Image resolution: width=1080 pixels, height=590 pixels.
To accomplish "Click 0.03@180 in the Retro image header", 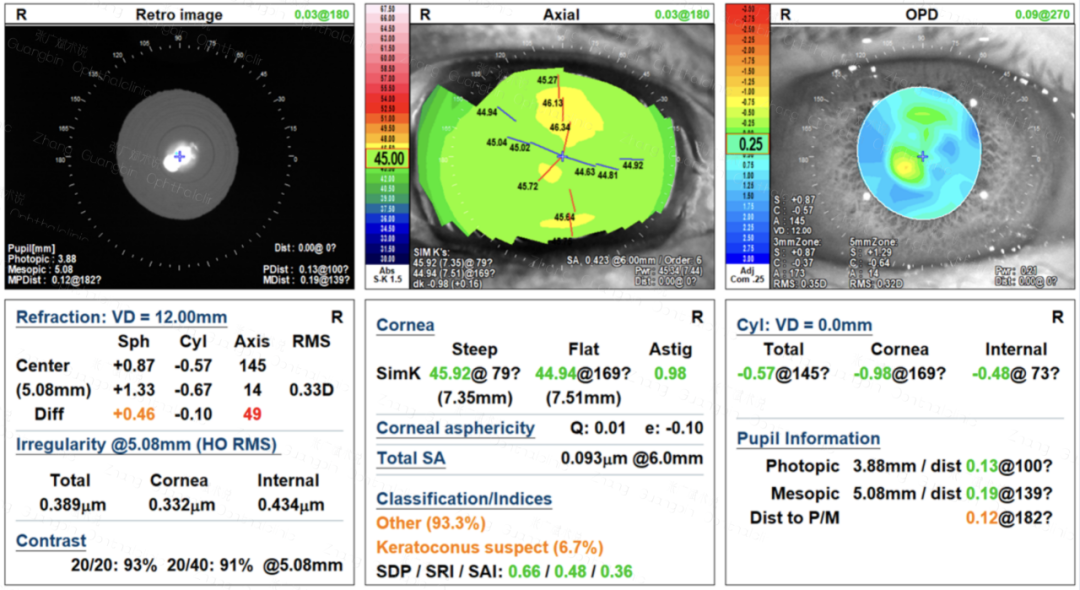I will click(x=322, y=14).
